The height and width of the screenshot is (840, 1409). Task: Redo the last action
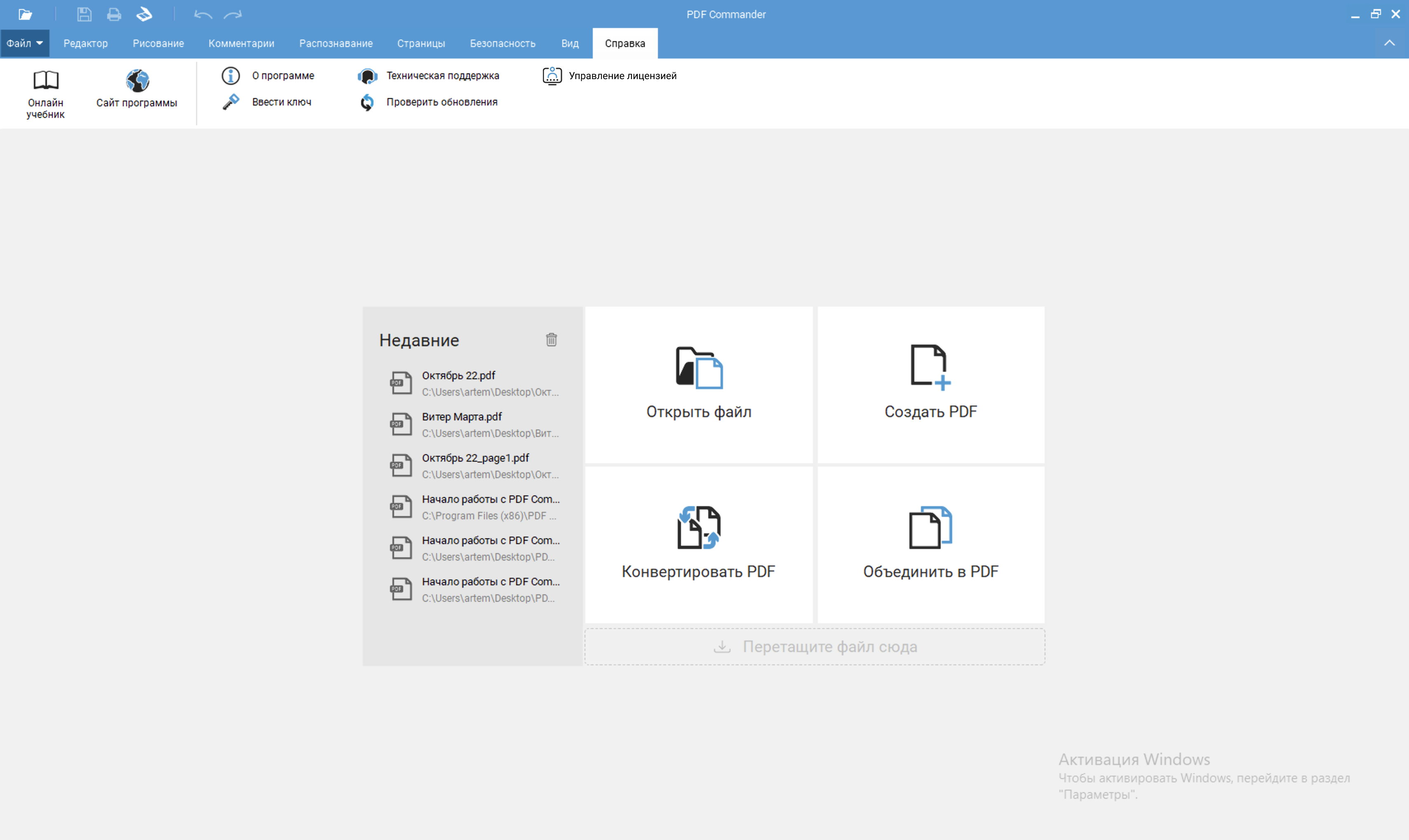point(232,14)
